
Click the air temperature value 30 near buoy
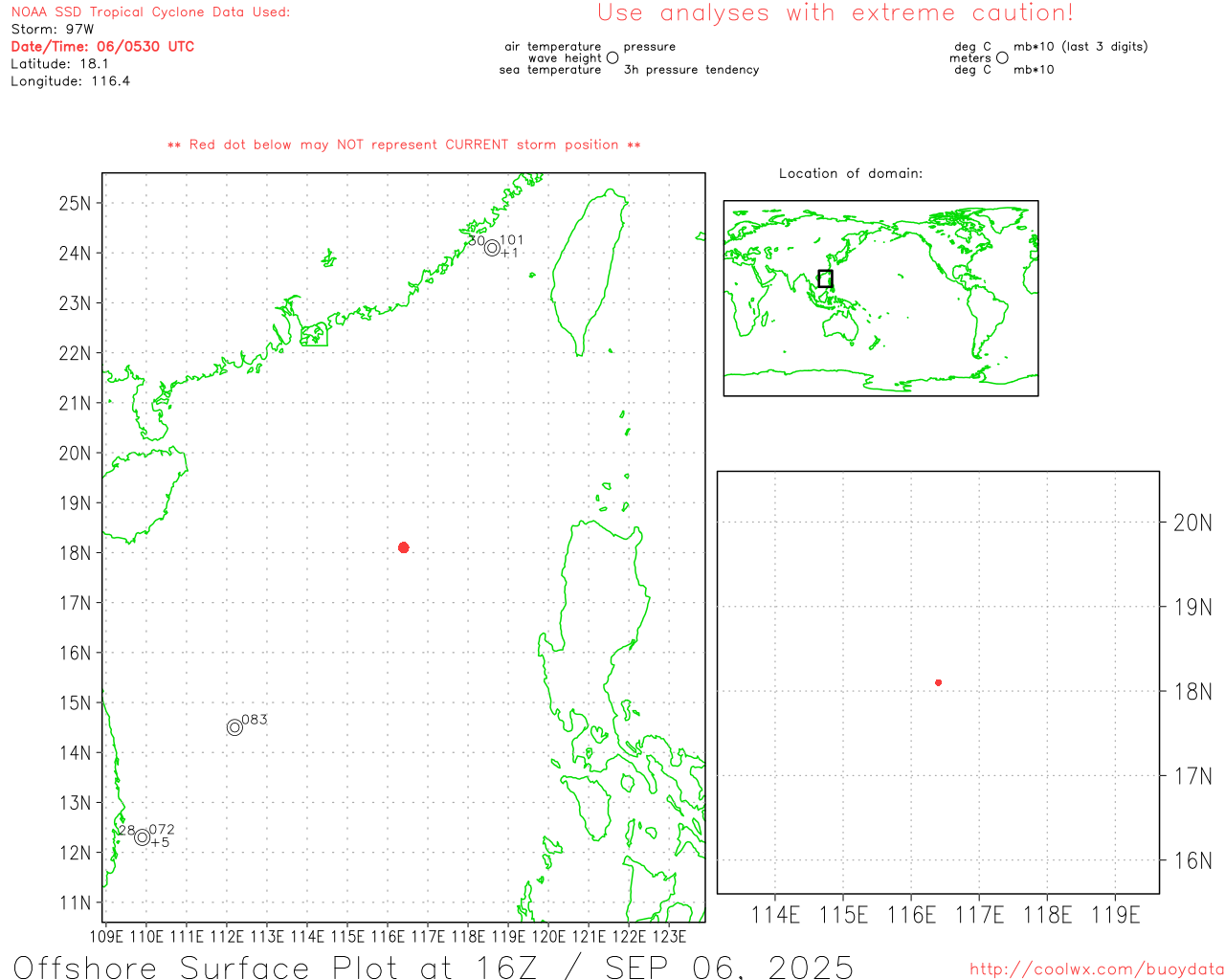tap(477, 240)
